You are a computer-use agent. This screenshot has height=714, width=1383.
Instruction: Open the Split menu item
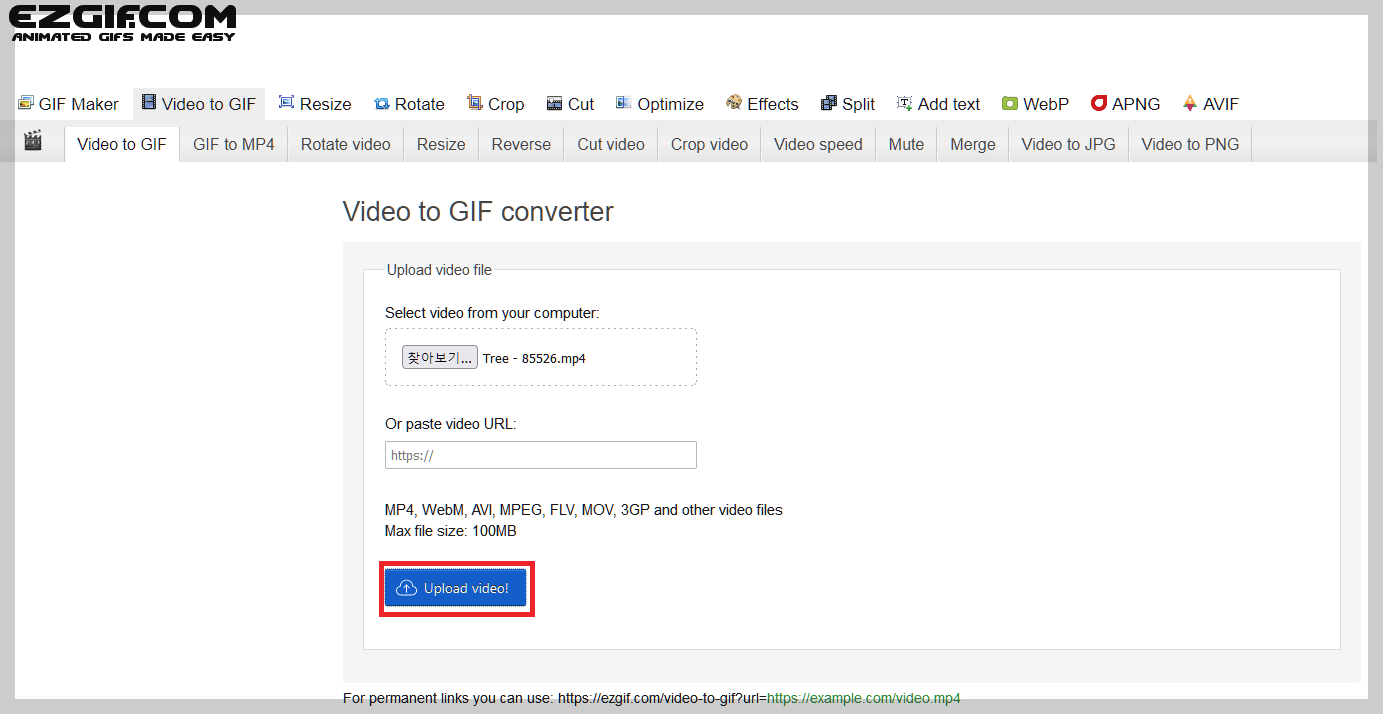(848, 104)
